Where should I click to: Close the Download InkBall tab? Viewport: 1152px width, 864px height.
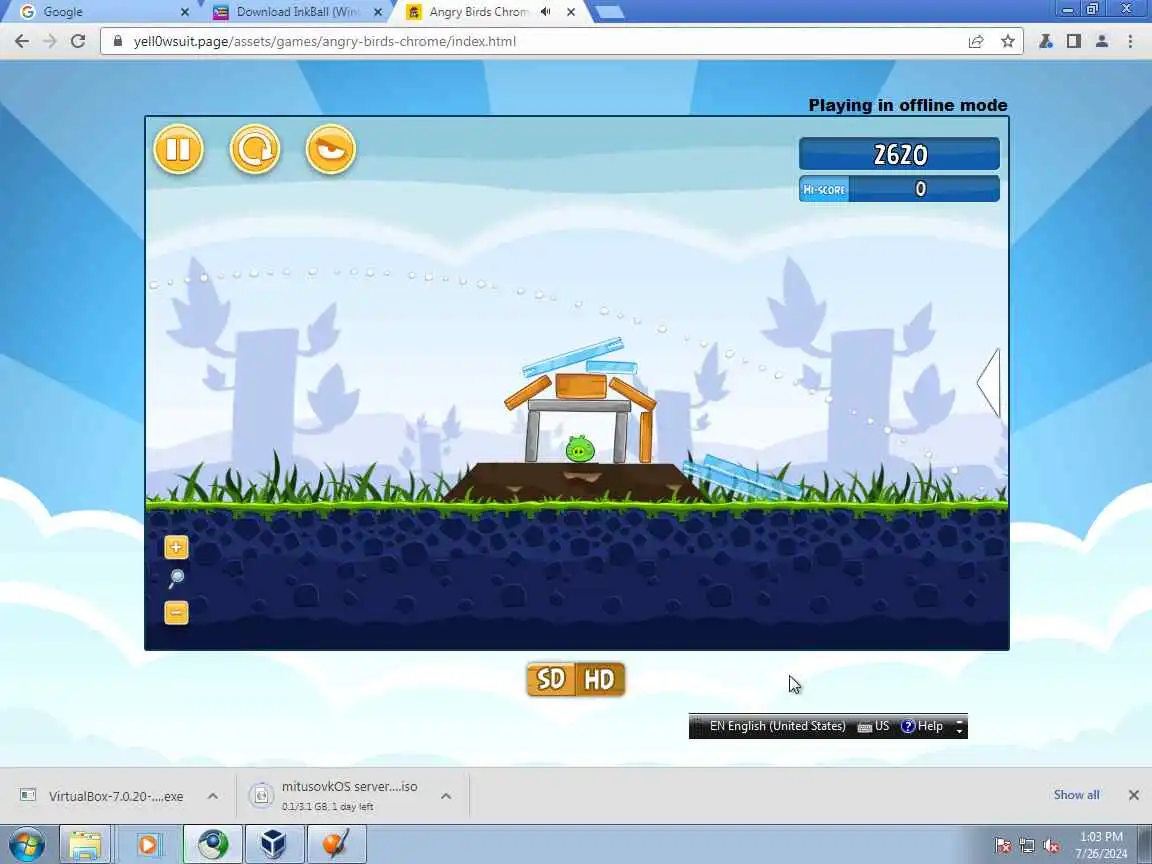pyautogui.click(x=378, y=12)
